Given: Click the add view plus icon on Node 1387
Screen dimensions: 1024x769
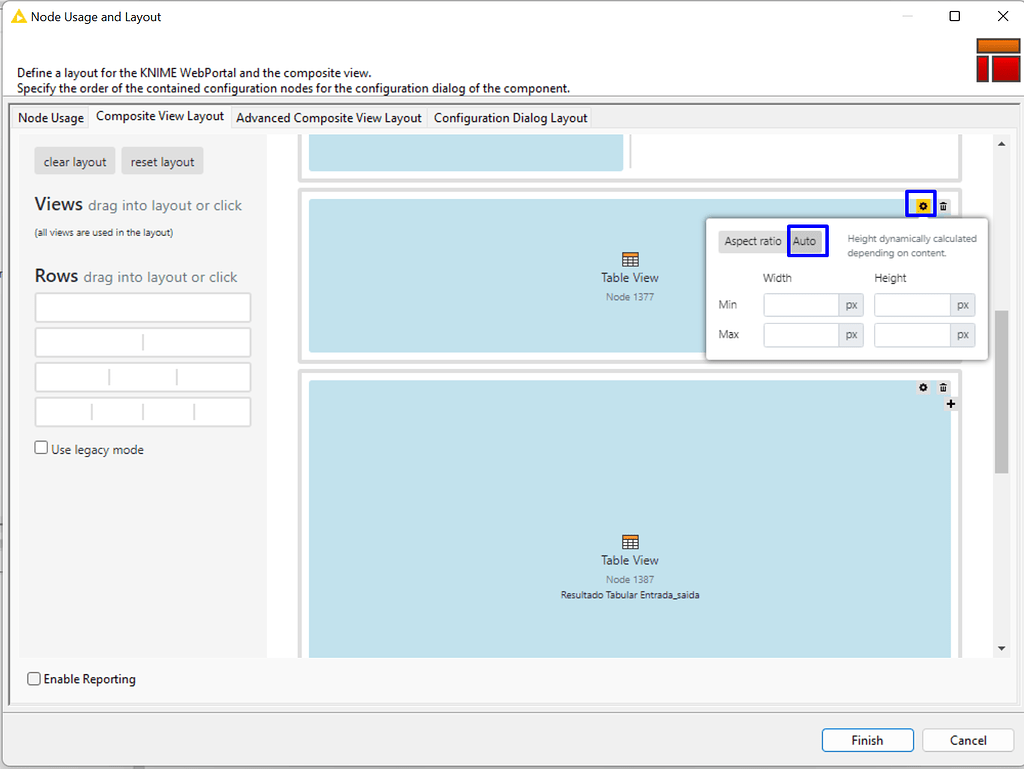Looking at the screenshot, I should (x=950, y=403).
